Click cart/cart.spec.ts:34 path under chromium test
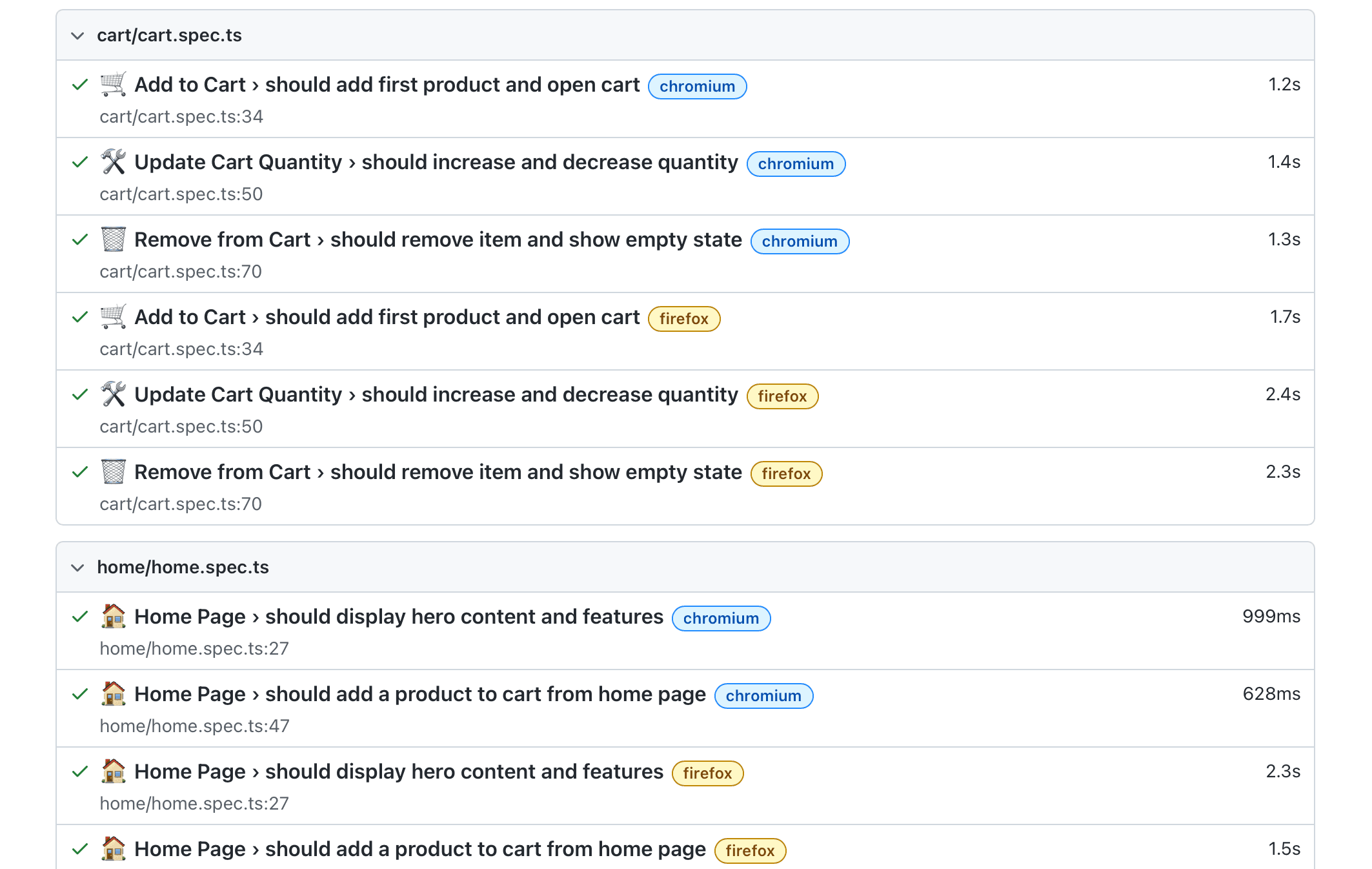The height and width of the screenshot is (869, 1372). pos(181,117)
